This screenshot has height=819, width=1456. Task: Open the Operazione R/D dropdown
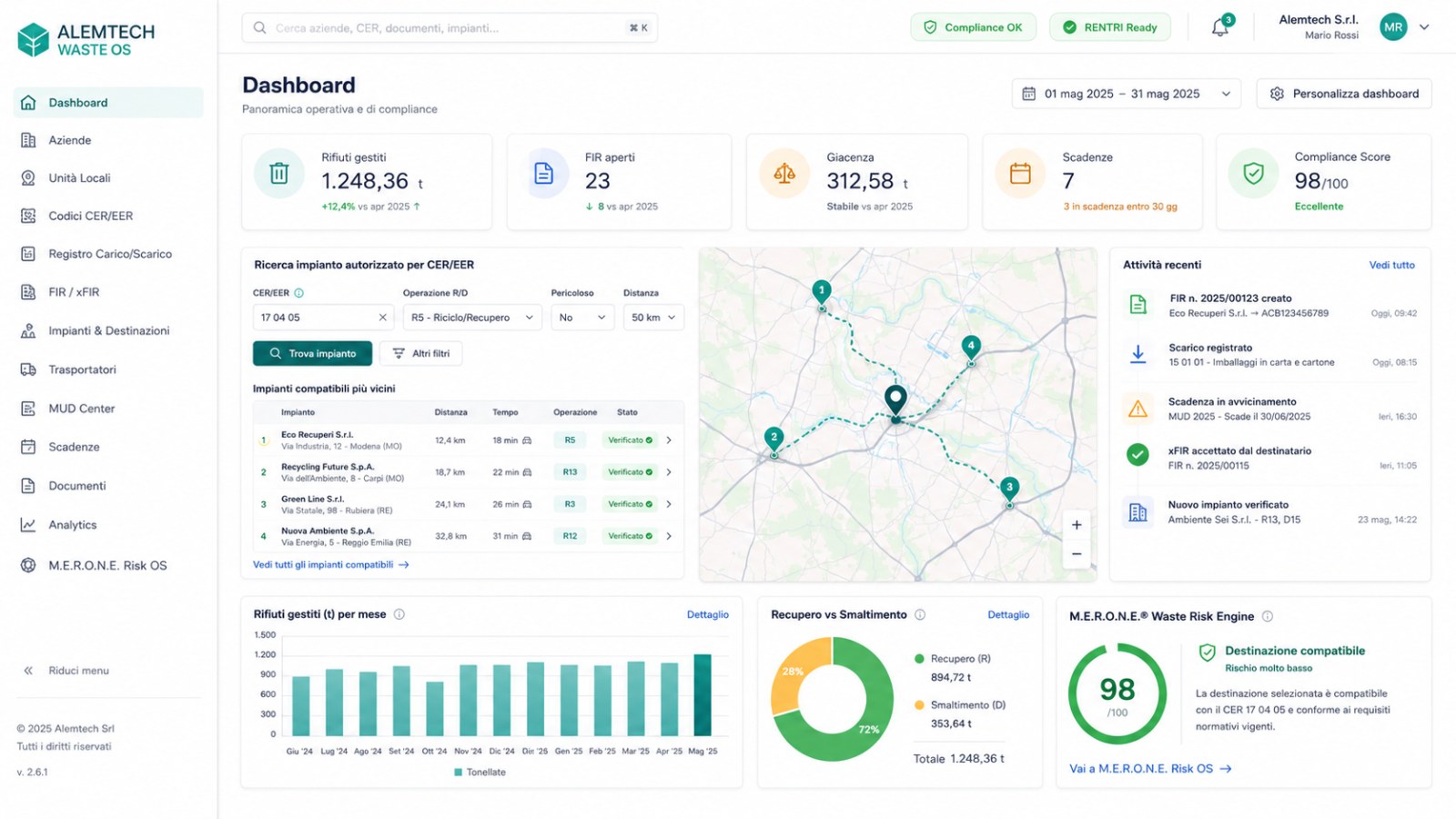pos(472,318)
